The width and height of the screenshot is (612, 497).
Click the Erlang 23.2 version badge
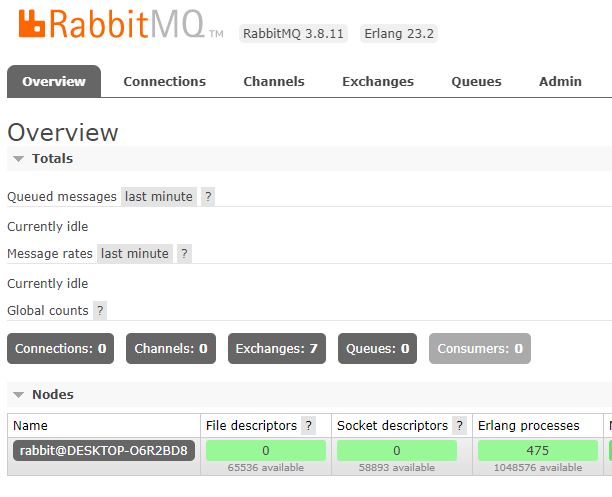coord(399,34)
